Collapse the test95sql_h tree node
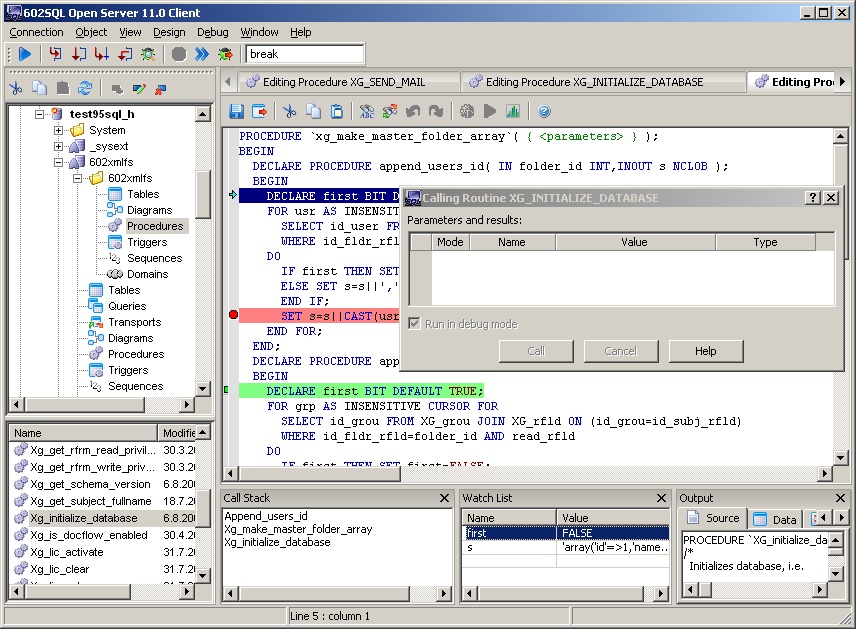The width and height of the screenshot is (856, 629). pyautogui.click(x=41, y=114)
